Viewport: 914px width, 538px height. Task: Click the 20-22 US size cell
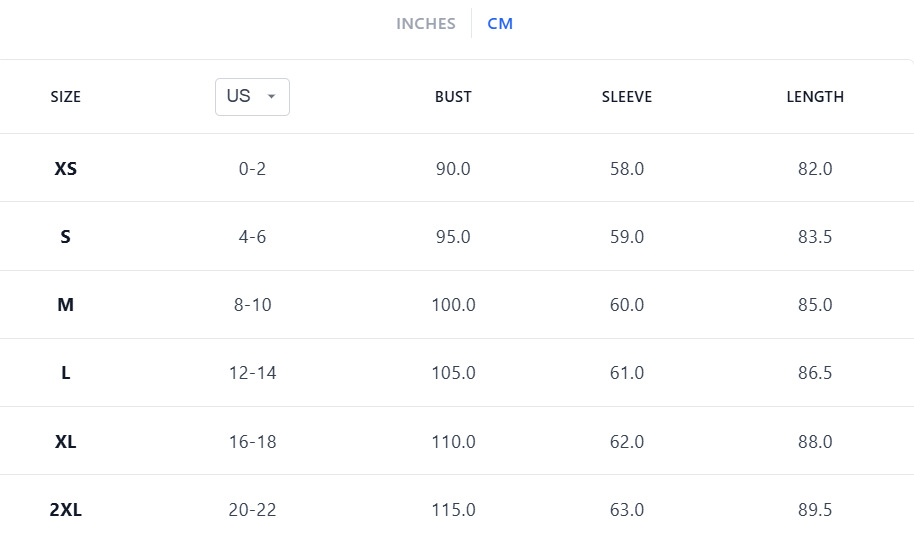252,510
